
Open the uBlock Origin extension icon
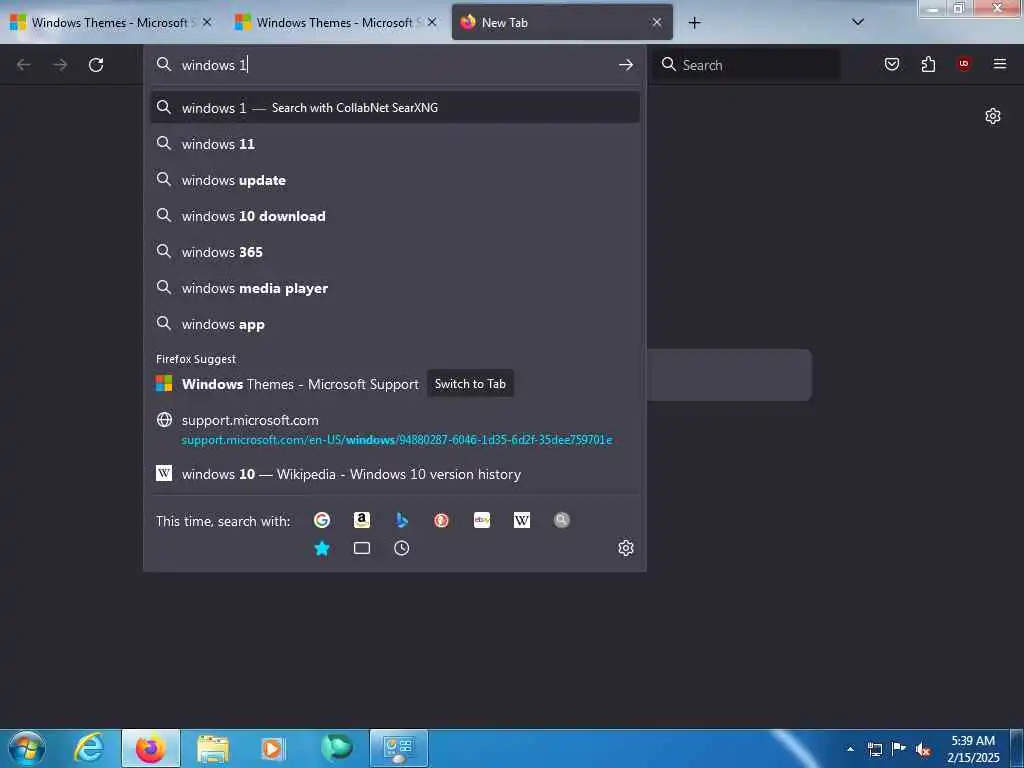point(963,64)
